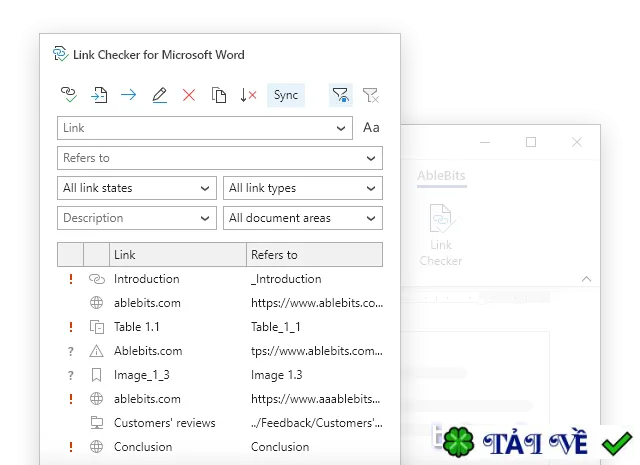Viewport: 640px width, 465px height.
Task: Click the blue right arrow icon
Action: tap(129, 95)
